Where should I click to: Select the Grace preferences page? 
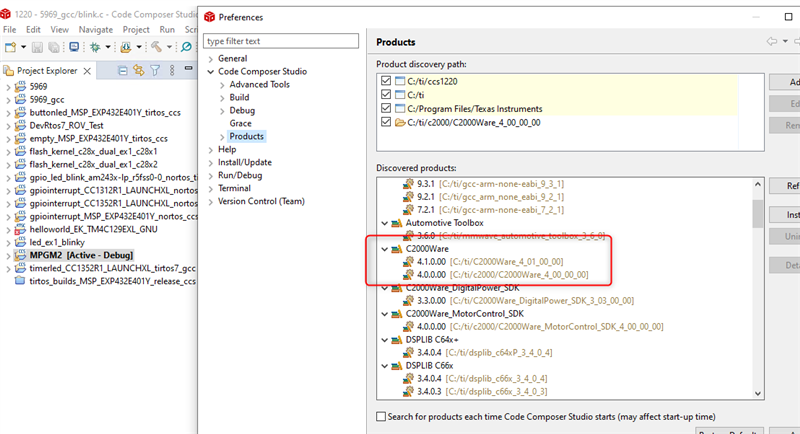coord(240,123)
